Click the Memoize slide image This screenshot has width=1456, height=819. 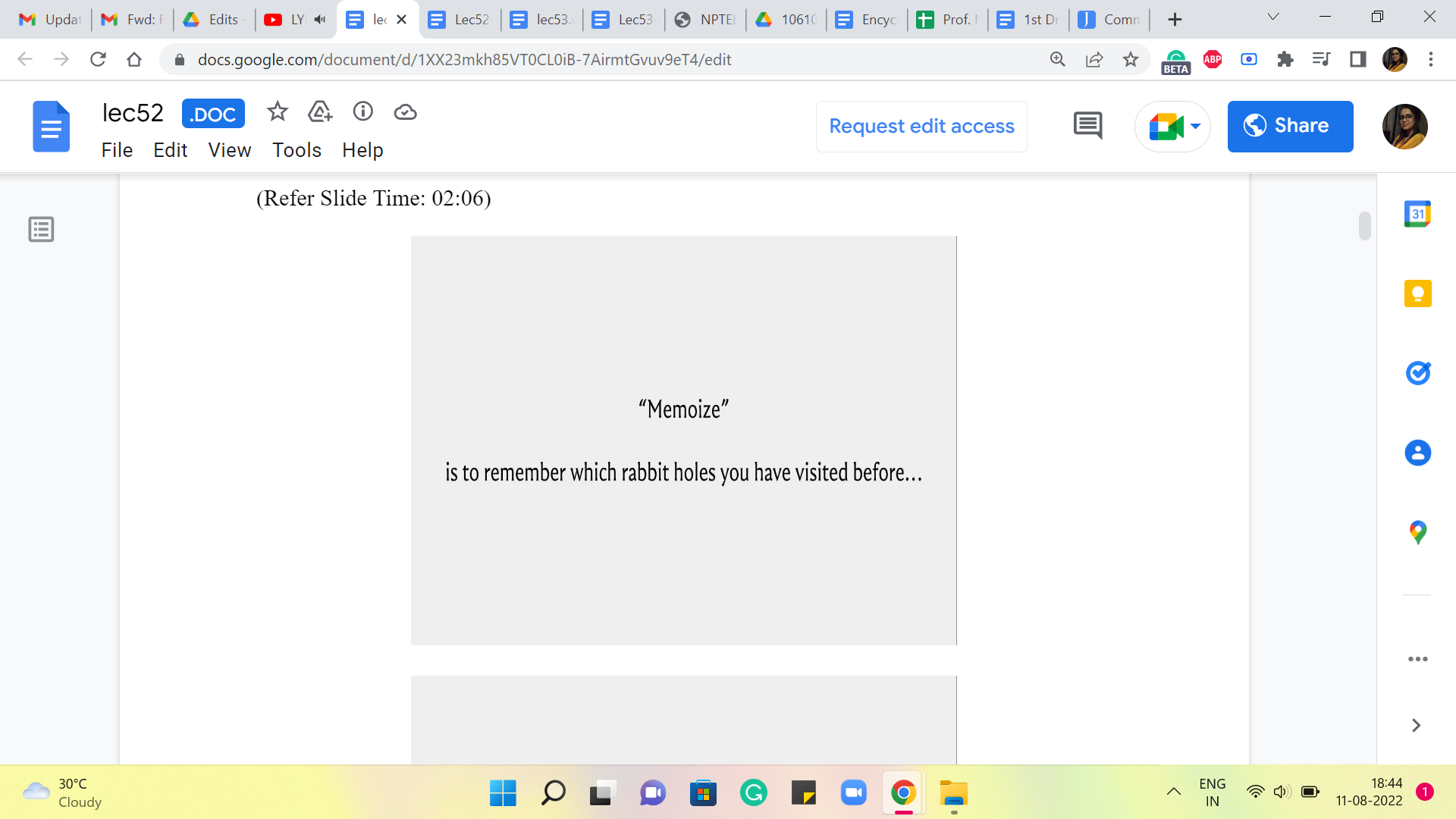click(683, 441)
